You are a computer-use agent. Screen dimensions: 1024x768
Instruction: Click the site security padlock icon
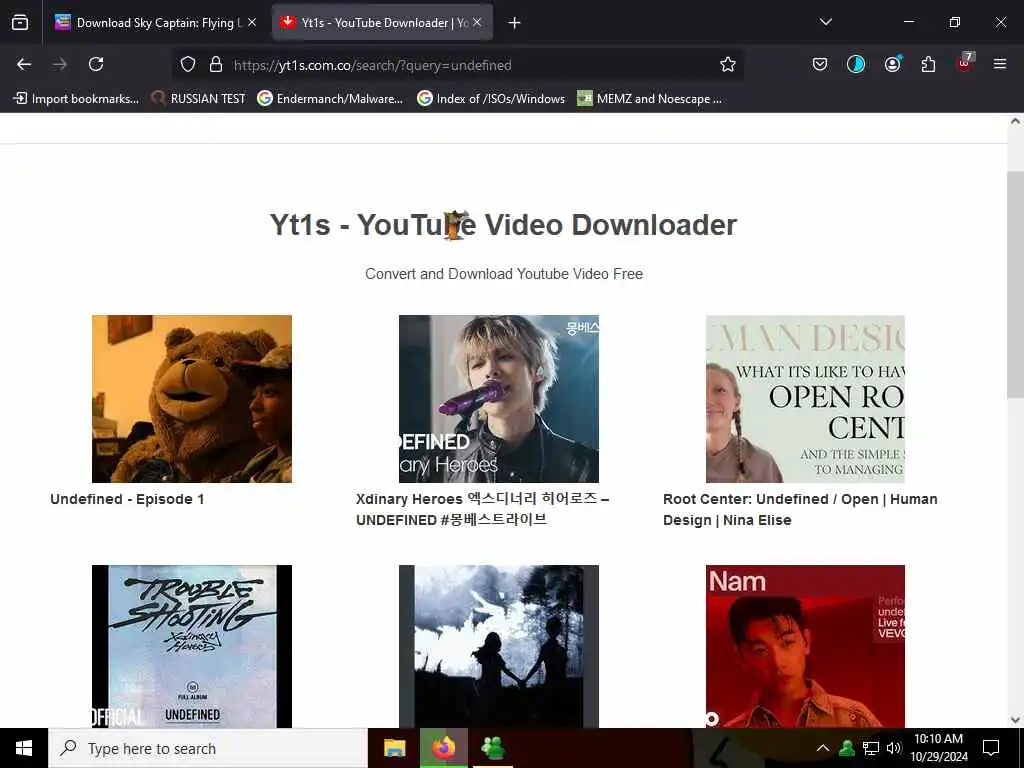pyautogui.click(x=216, y=64)
